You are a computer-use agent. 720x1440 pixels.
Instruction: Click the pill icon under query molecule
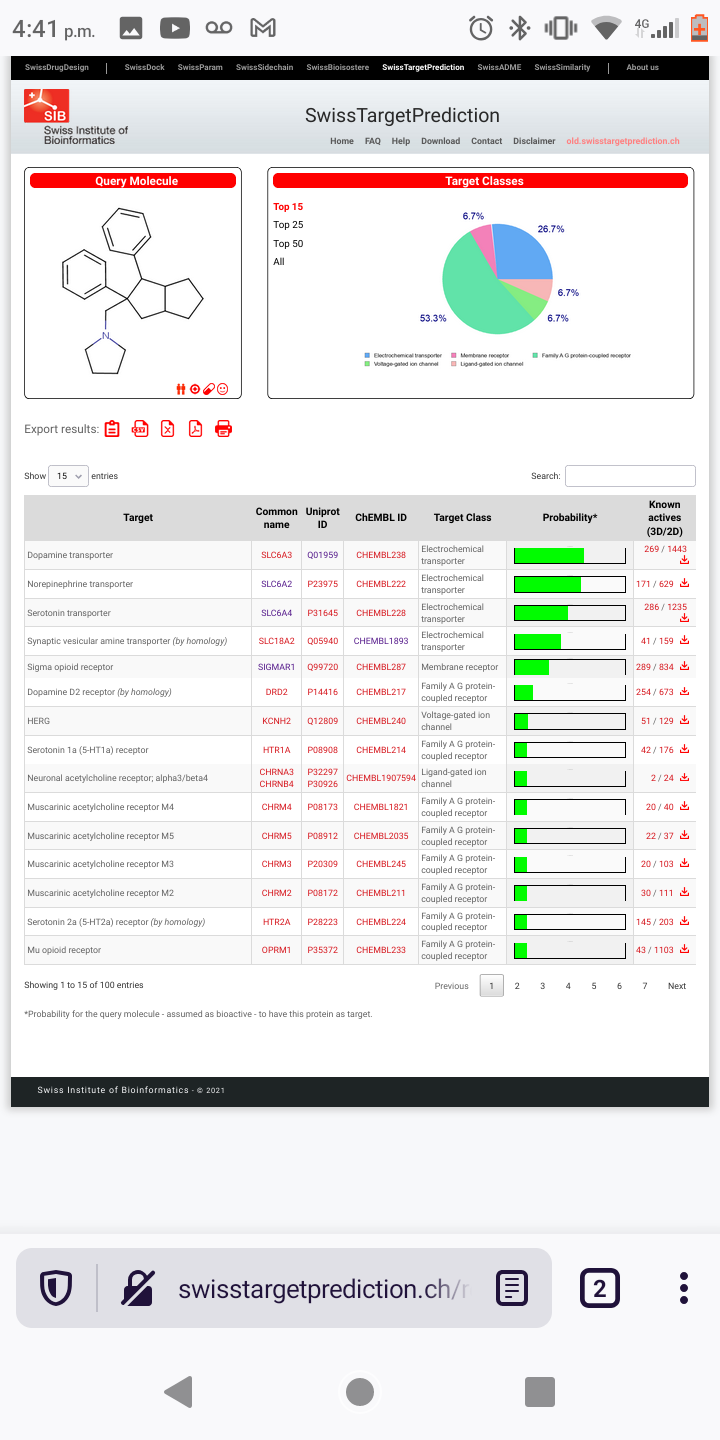[x=209, y=389]
